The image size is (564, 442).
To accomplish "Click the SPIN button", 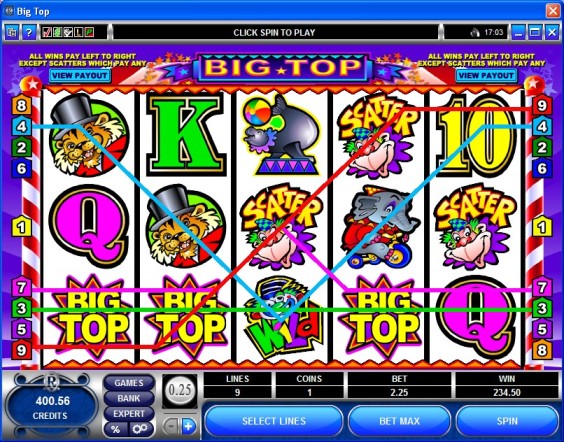I will click(507, 421).
